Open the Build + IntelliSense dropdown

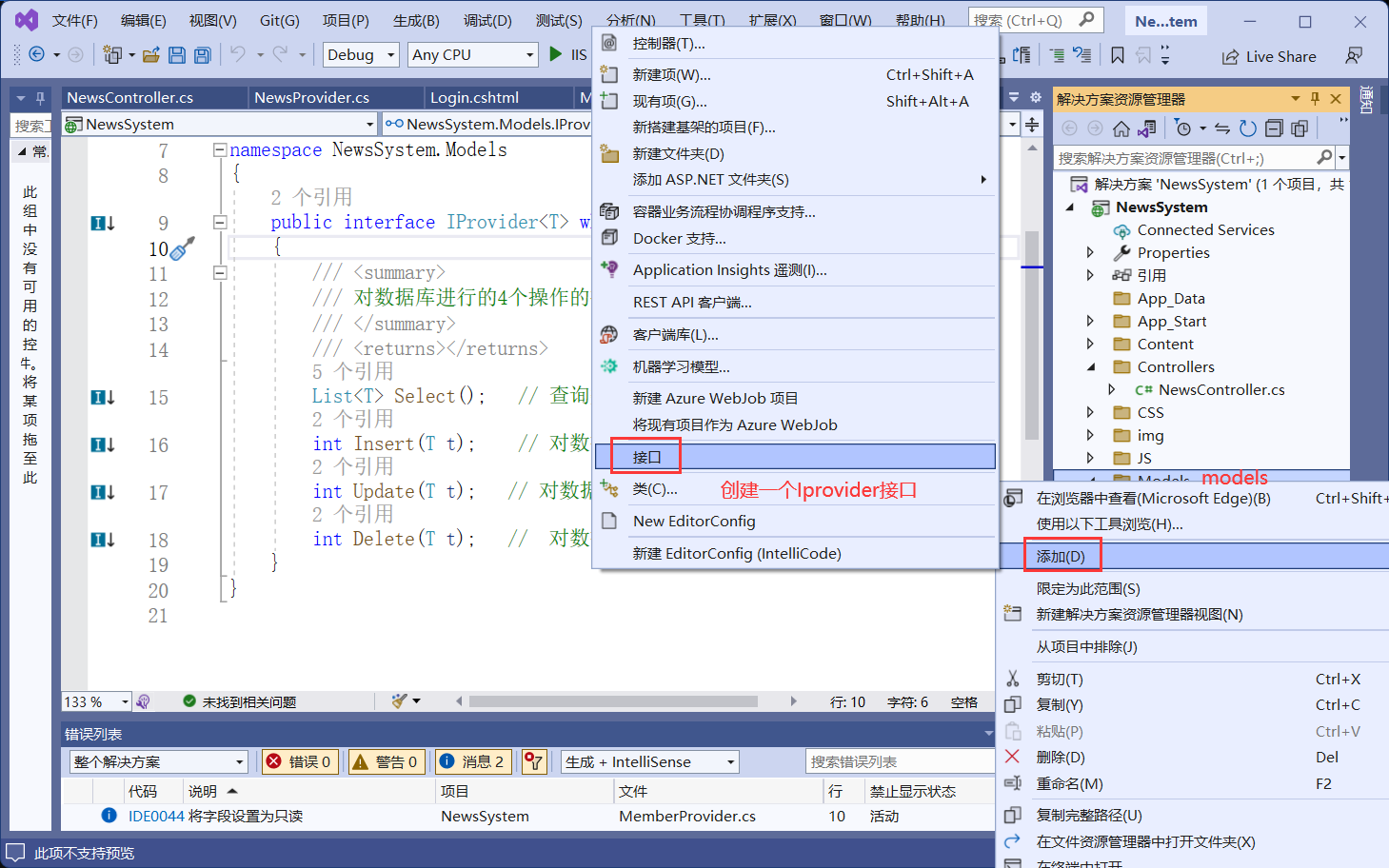point(650,761)
